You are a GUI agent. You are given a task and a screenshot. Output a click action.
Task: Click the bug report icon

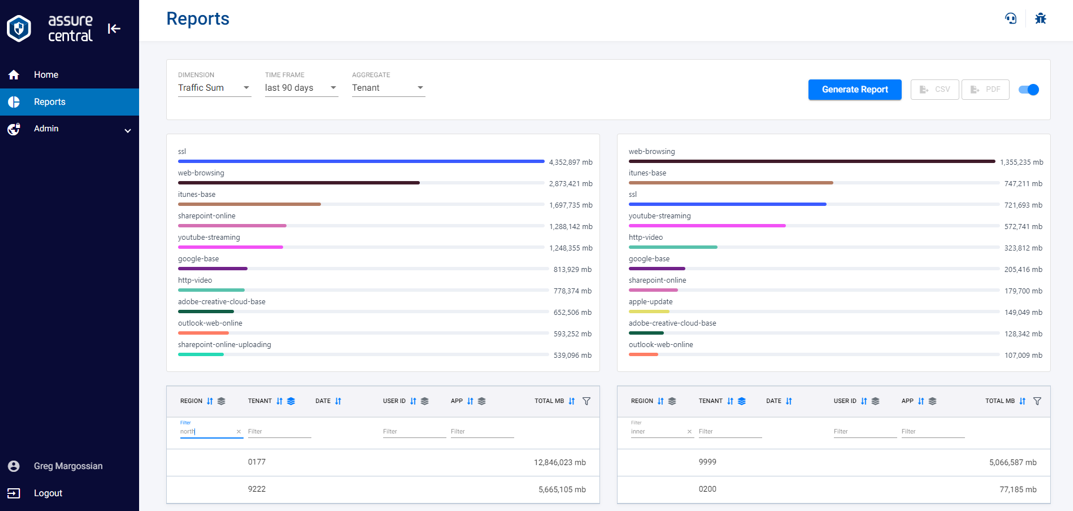point(1041,18)
